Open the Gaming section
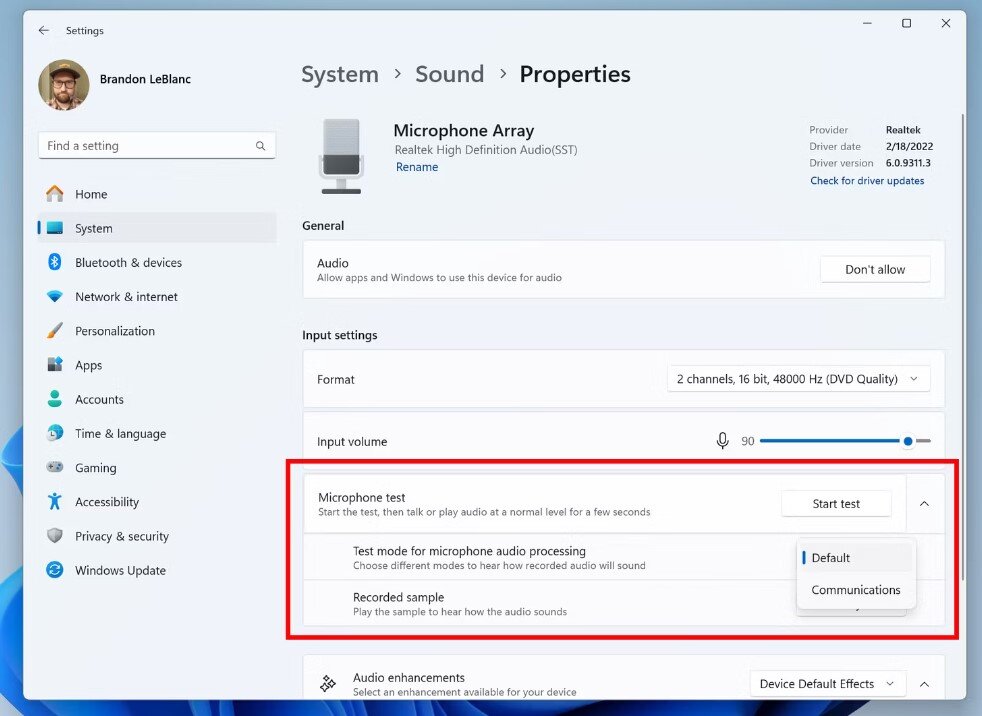The height and width of the screenshot is (716, 982). [96, 467]
